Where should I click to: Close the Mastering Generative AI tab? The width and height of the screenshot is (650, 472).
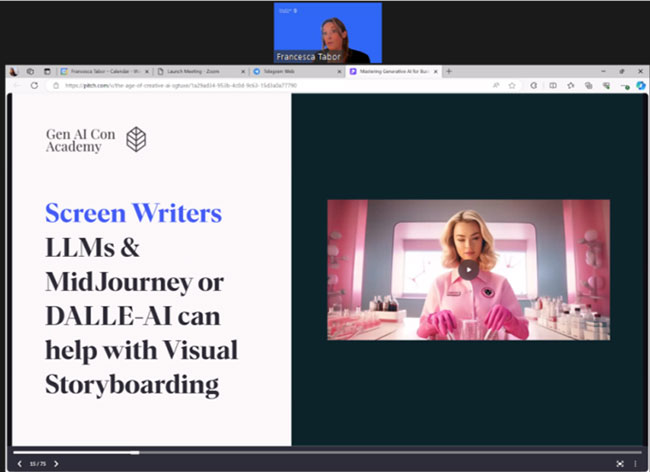[x=435, y=72]
